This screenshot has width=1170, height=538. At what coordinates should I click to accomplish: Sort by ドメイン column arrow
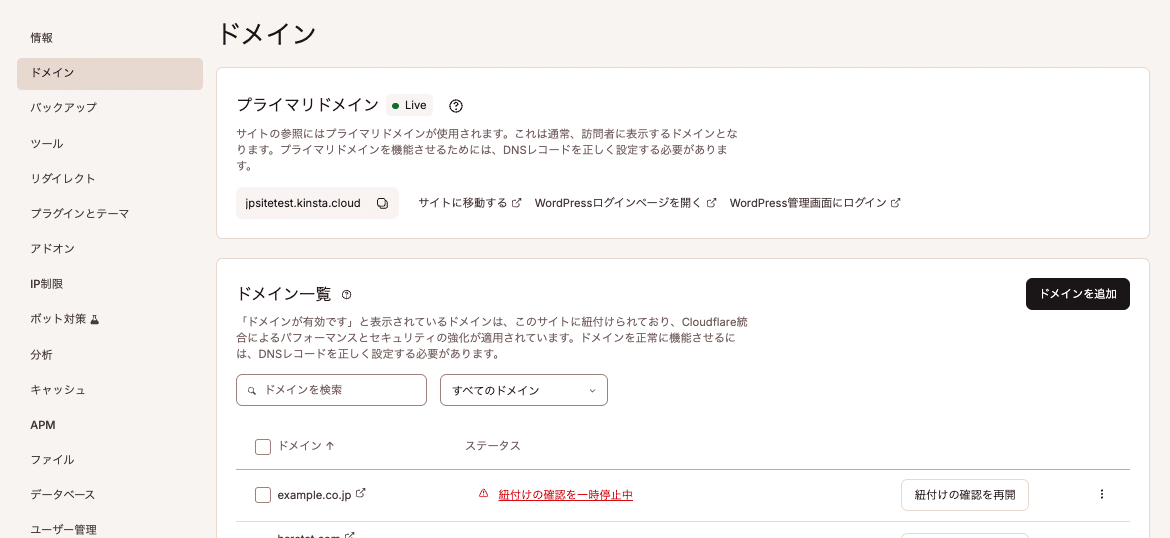pos(330,445)
